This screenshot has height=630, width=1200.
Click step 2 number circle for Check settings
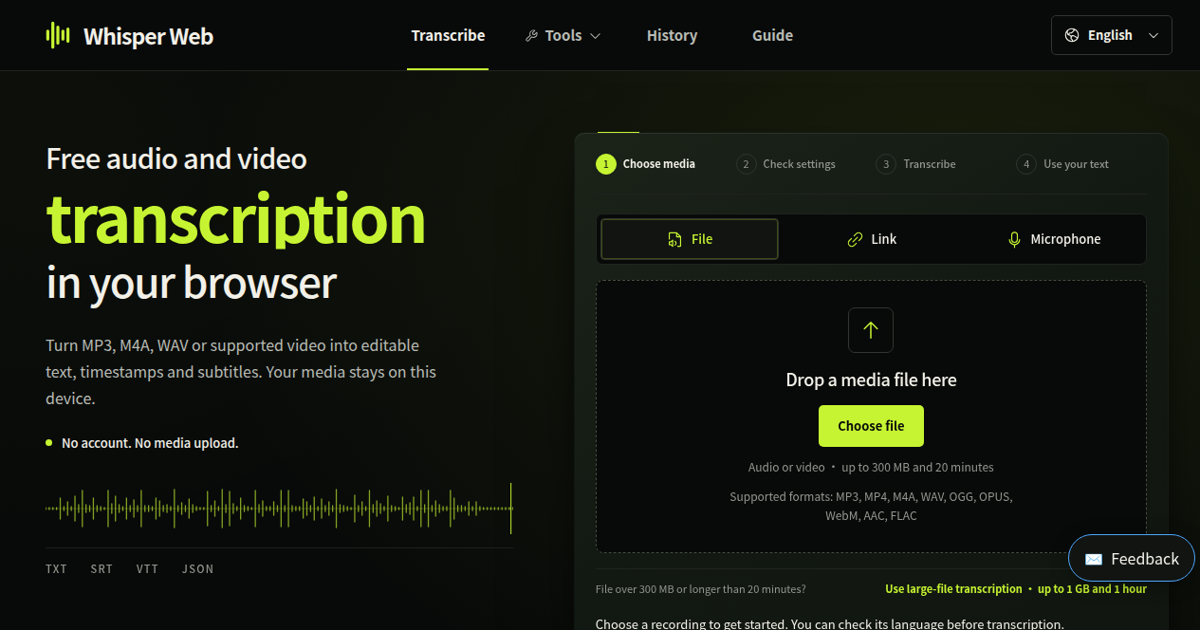tap(746, 164)
